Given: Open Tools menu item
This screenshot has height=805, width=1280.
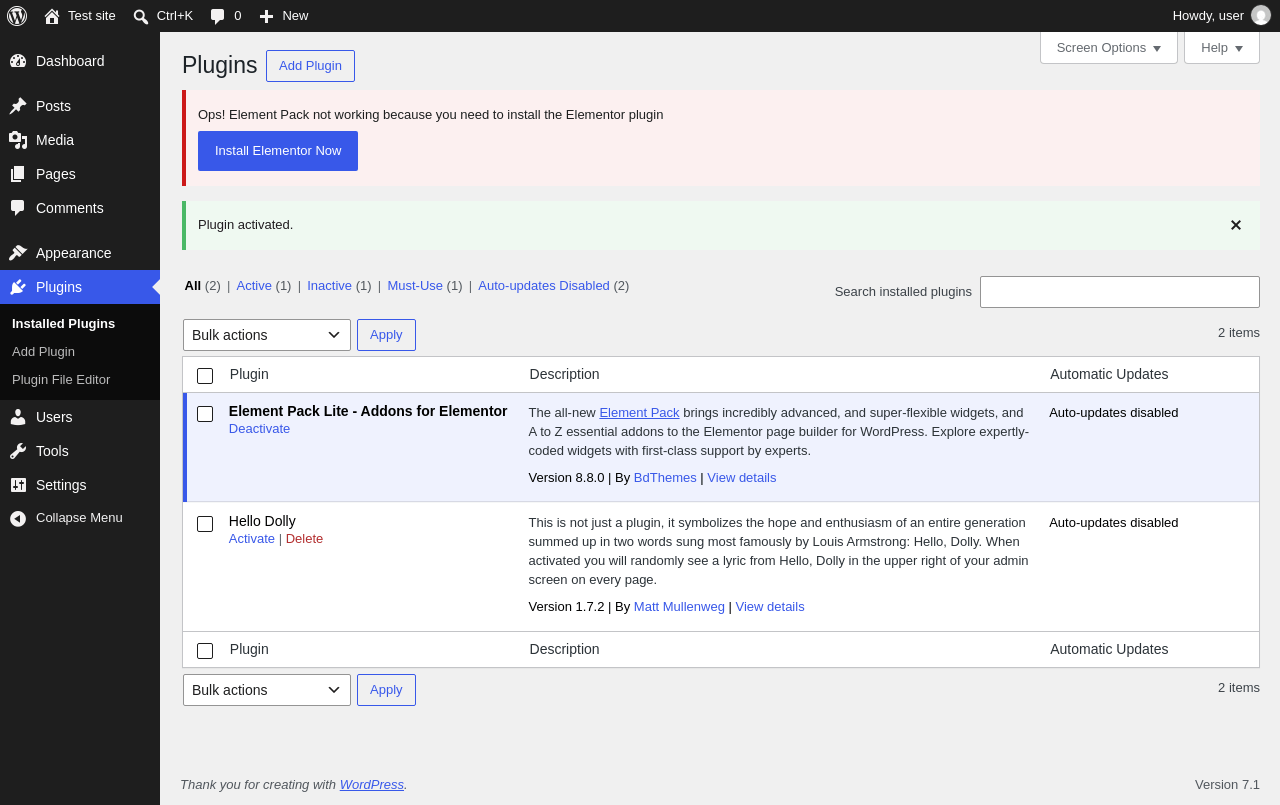Looking at the screenshot, I should (80, 451).
